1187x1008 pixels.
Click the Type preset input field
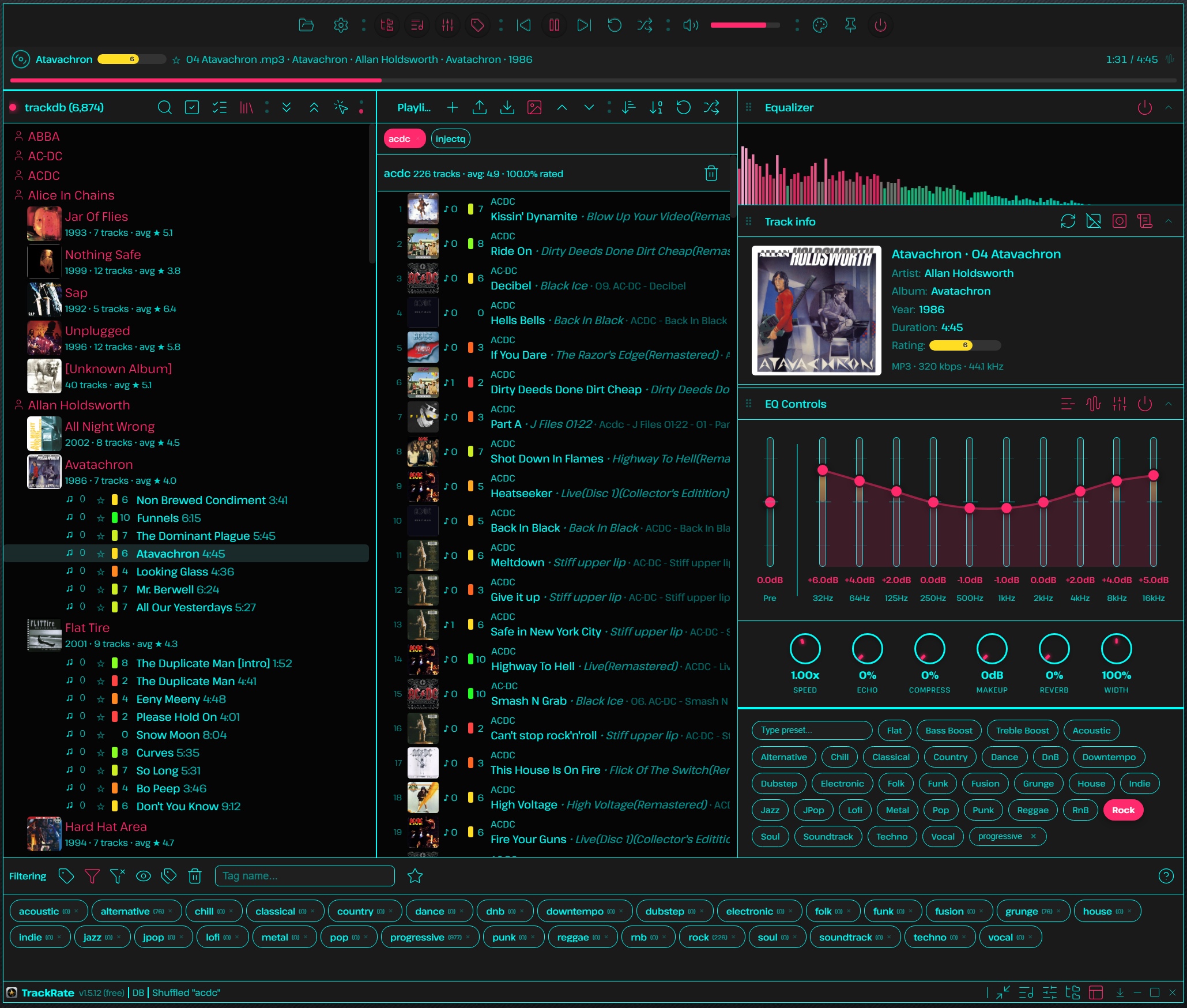(x=812, y=731)
